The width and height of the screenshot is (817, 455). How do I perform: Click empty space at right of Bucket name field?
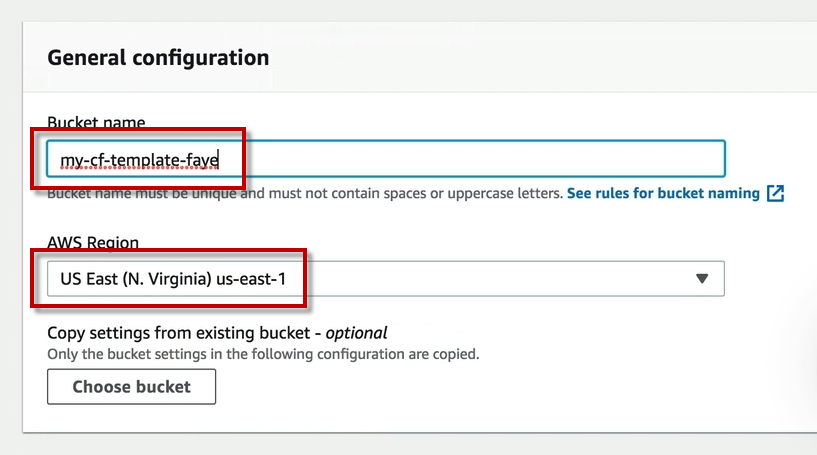pos(500,159)
